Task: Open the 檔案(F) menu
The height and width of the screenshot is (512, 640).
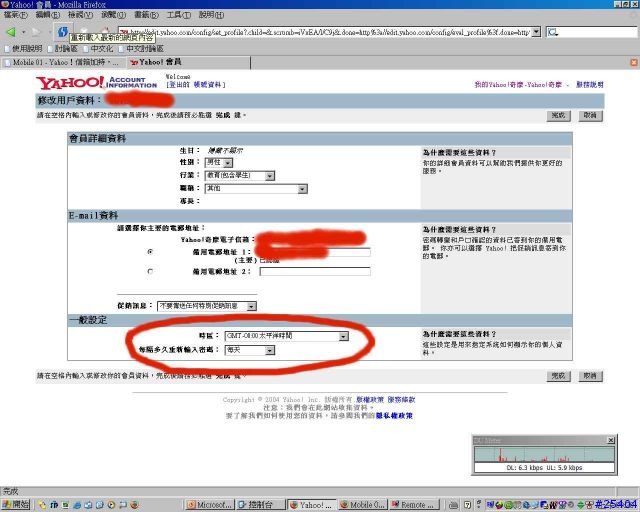Action: tap(16, 15)
